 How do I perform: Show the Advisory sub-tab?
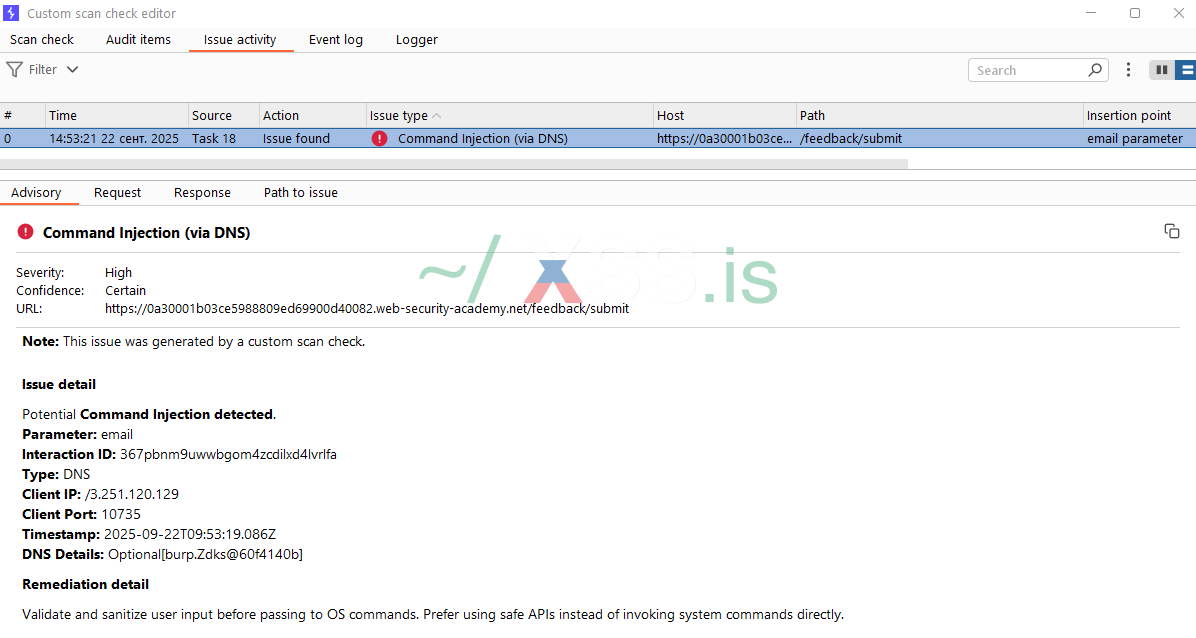(36, 192)
